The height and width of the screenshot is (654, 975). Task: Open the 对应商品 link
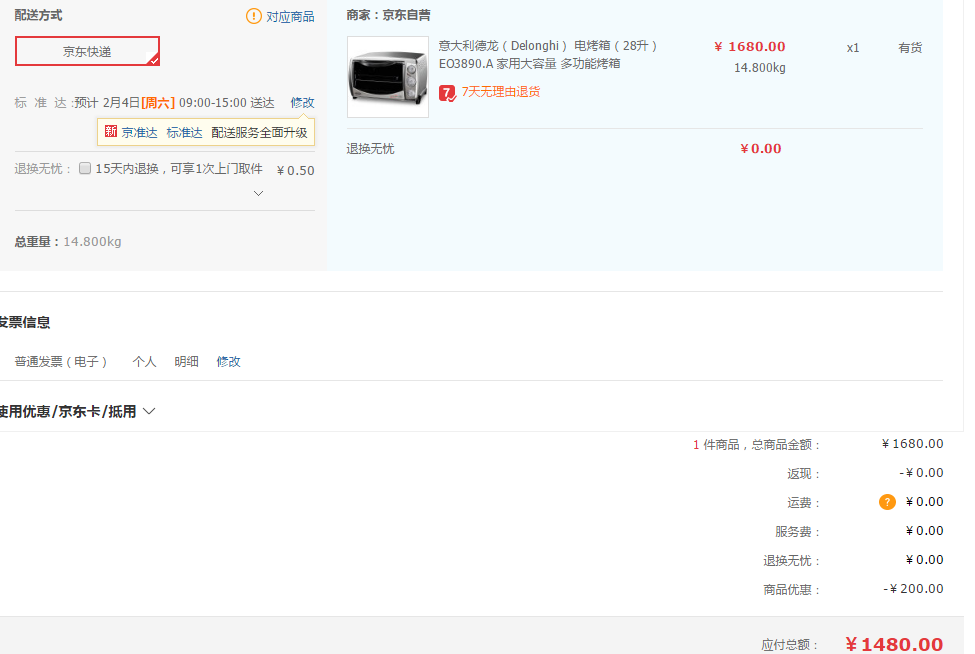[x=290, y=17]
